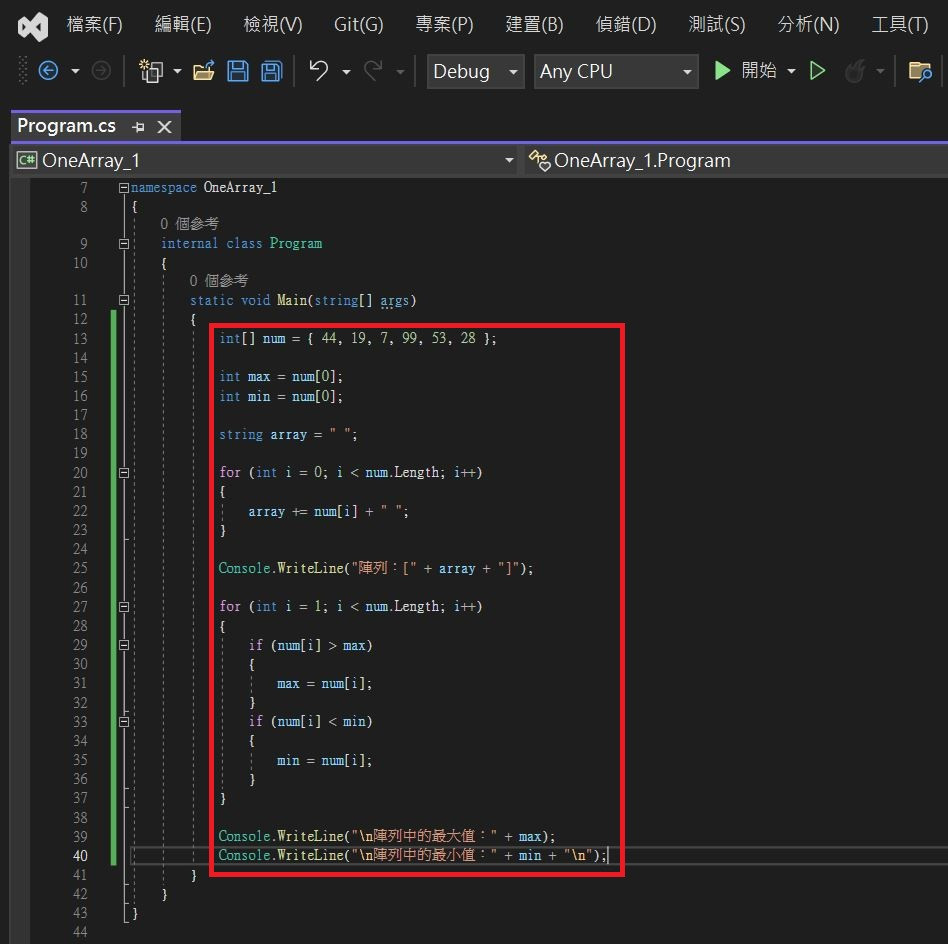Collapse the if (num[i] > max) block
The height and width of the screenshot is (944, 948).
[x=124, y=645]
